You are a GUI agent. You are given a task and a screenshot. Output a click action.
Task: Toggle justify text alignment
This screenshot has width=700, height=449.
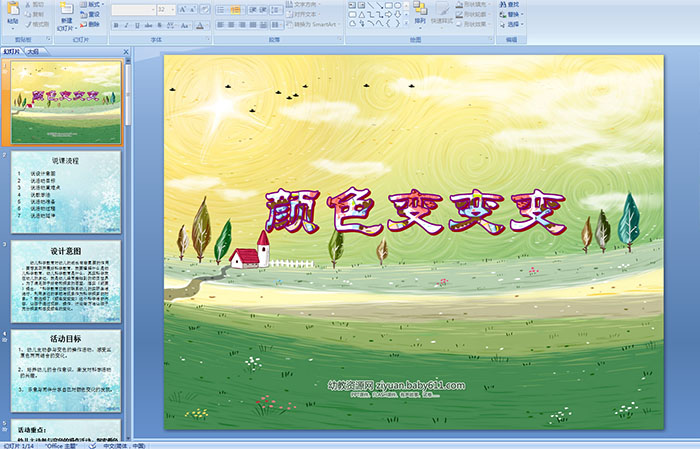point(253,25)
